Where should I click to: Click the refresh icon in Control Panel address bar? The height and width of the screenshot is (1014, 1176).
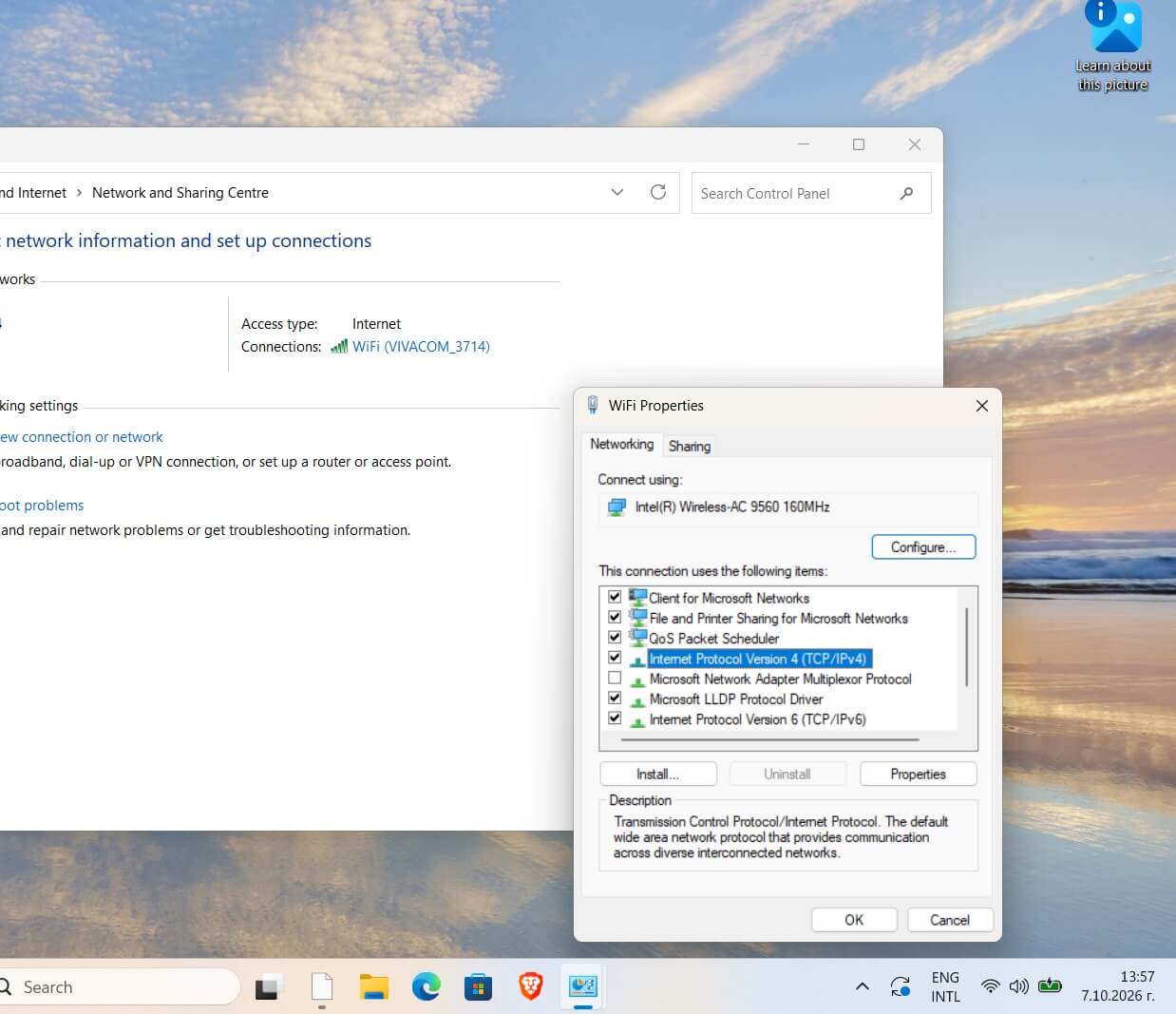[658, 192]
